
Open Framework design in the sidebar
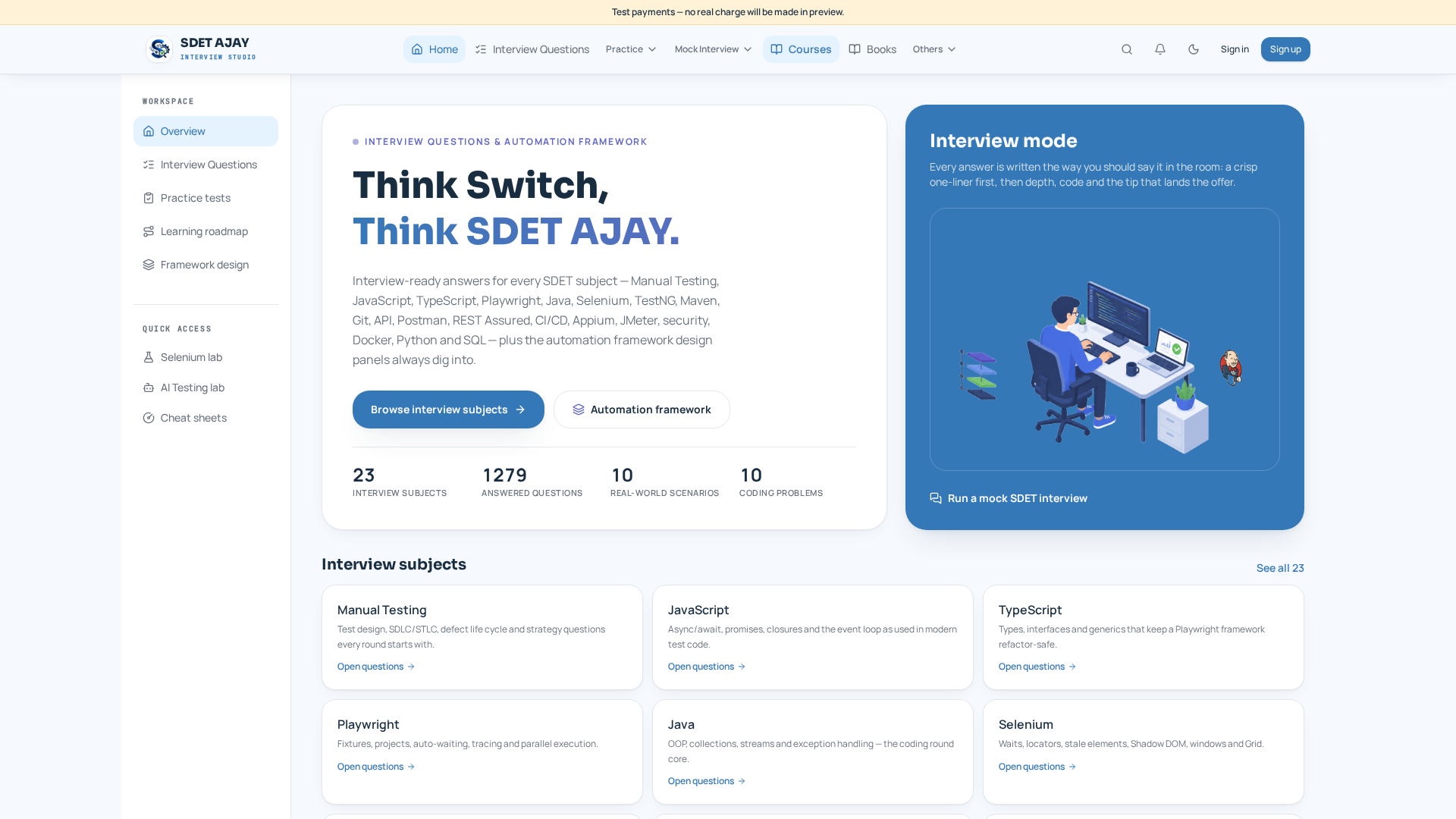[x=206, y=265]
